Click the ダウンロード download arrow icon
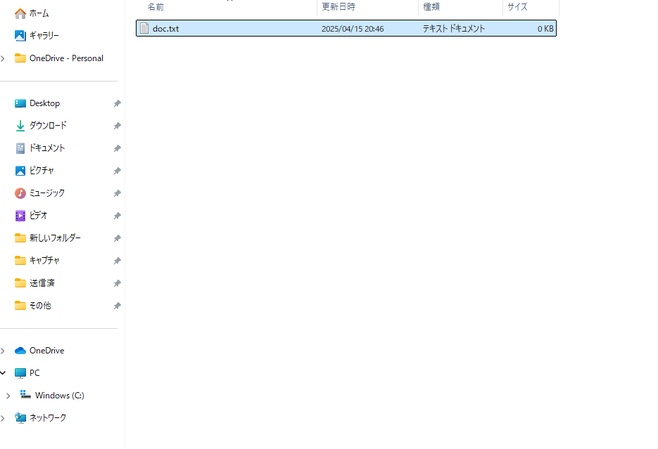658x449 pixels. coord(20,126)
